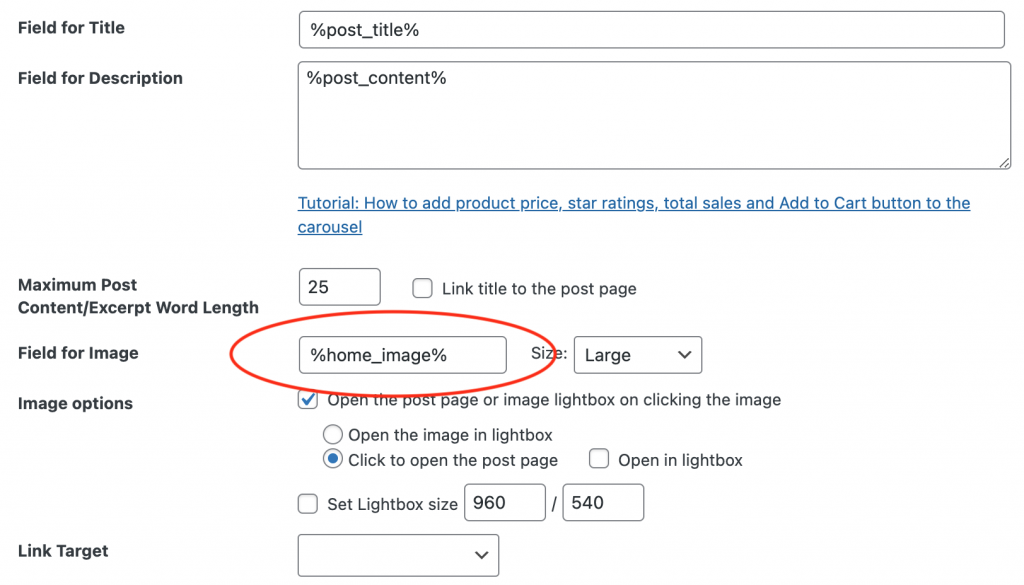Image resolution: width=1024 pixels, height=585 pixels.
Task: Expand the Size selector to change from Large
Action: coord(637,354)
